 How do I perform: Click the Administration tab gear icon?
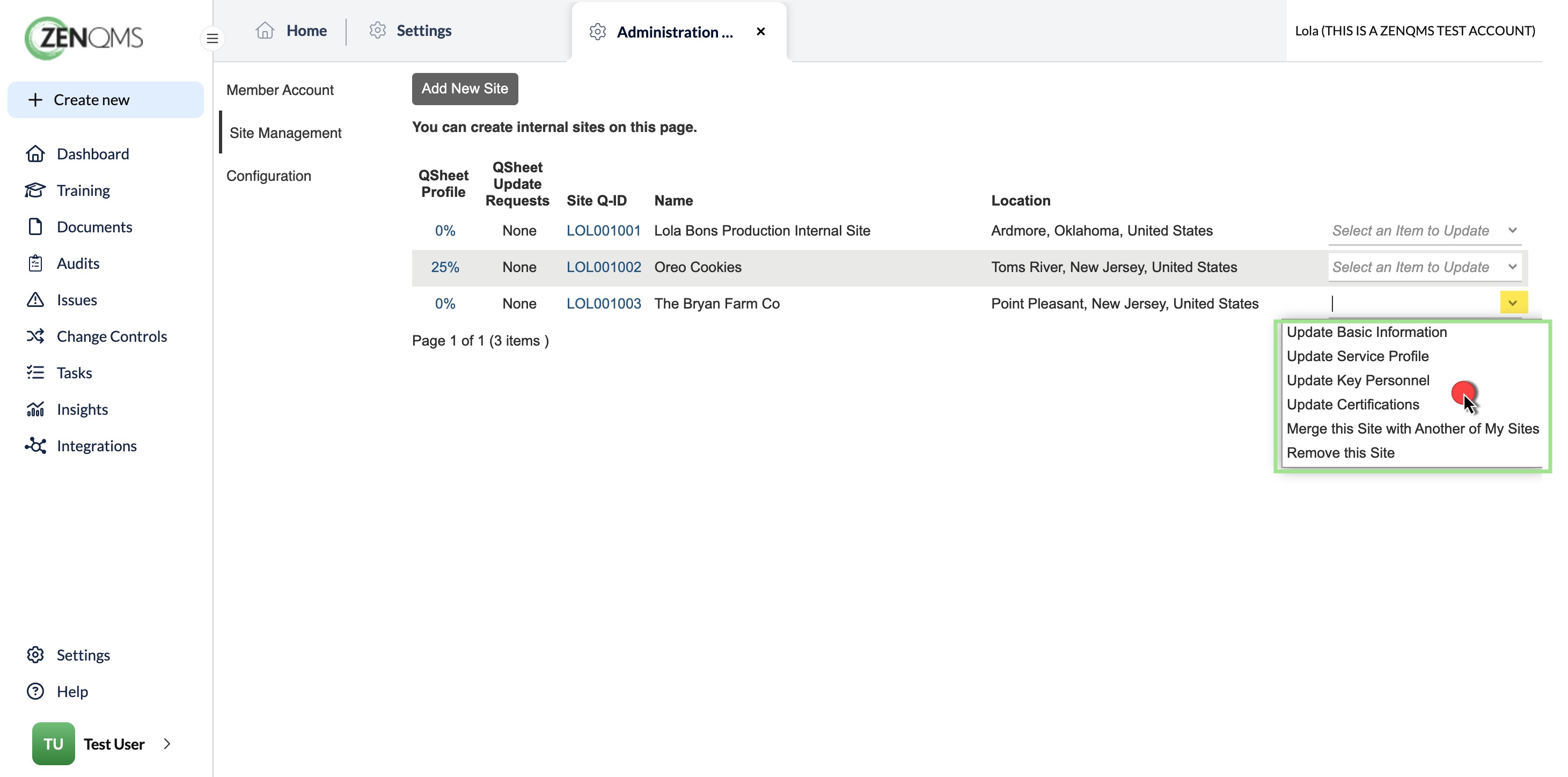tap(598, 32)
